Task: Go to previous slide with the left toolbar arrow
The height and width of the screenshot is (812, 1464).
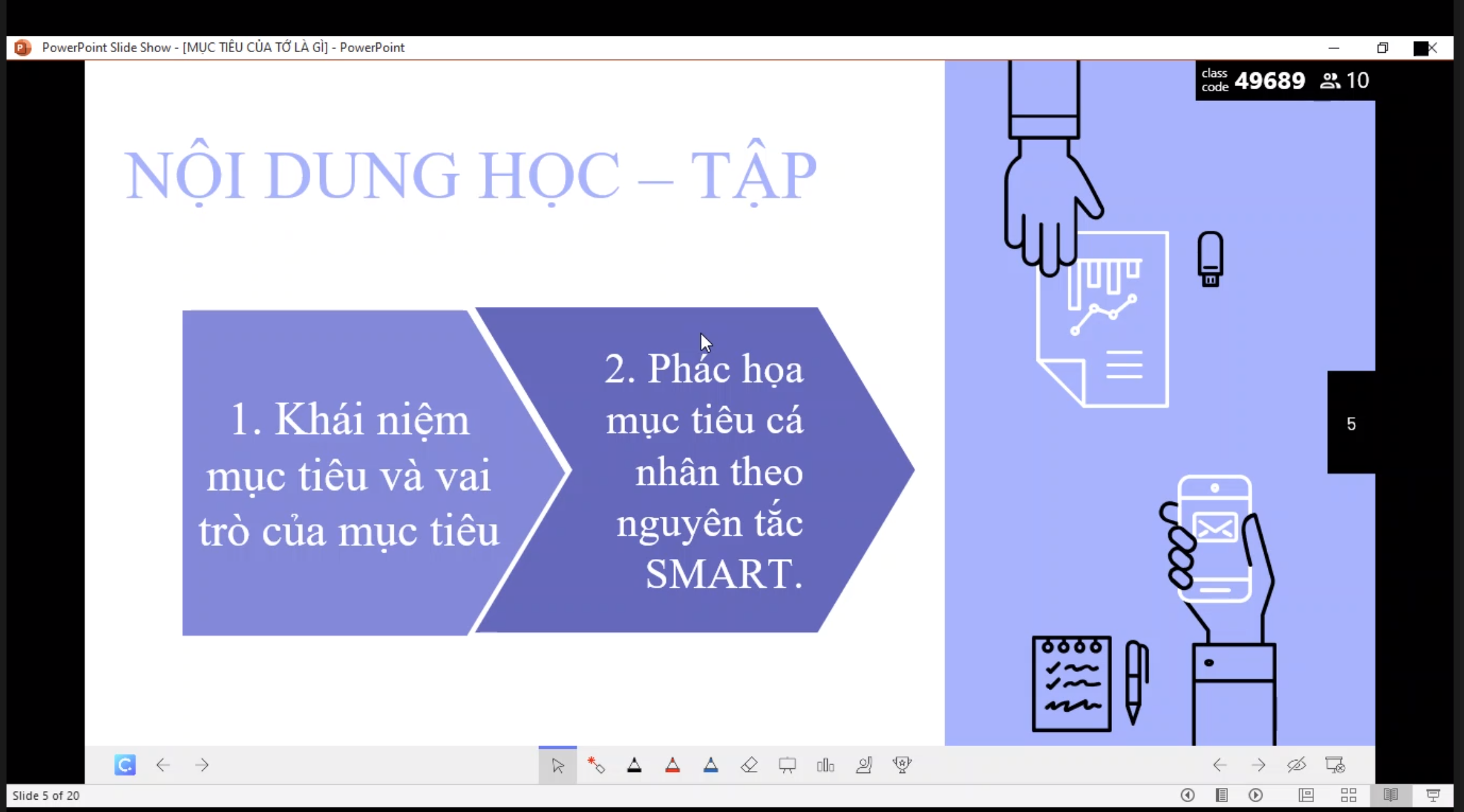Action: 163,764
